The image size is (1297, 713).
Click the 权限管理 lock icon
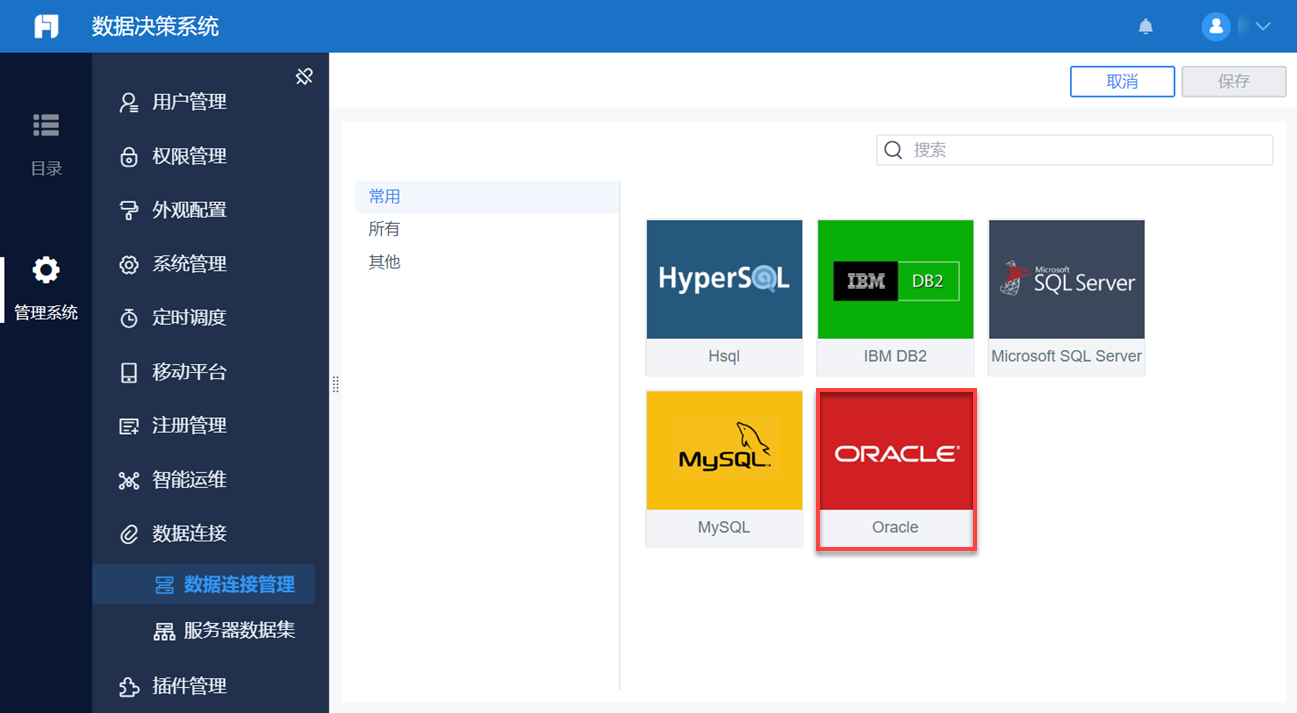point(129,156)
